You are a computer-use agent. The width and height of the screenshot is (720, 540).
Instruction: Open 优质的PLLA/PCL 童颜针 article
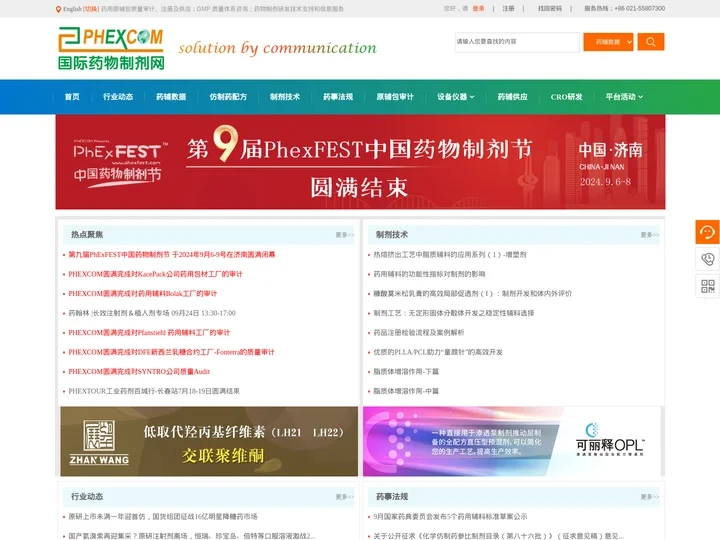coord(438,352)
